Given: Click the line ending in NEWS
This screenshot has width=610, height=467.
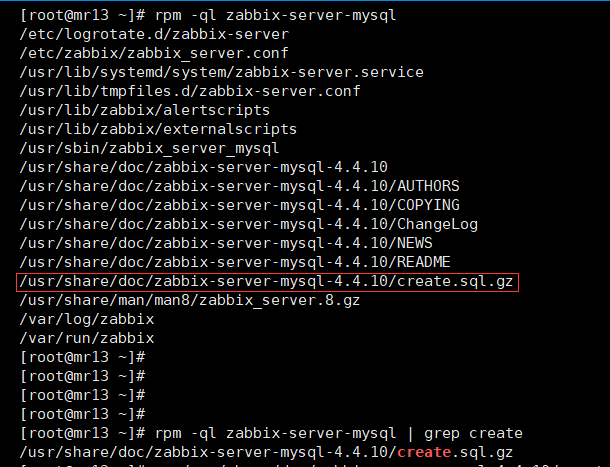Looking at the screenshot, I should 226,244.
